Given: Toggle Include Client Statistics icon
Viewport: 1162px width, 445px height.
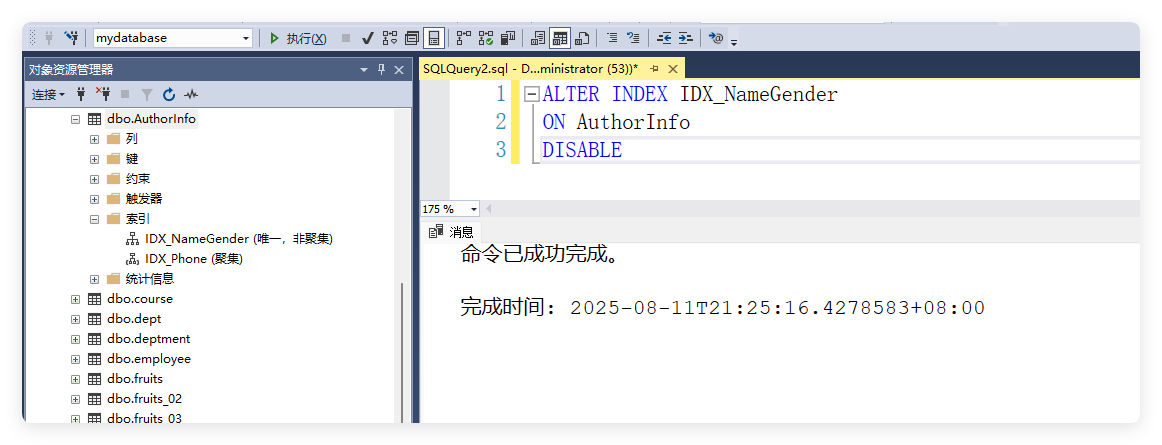Looking at the screenshot, I should point(508,38).
